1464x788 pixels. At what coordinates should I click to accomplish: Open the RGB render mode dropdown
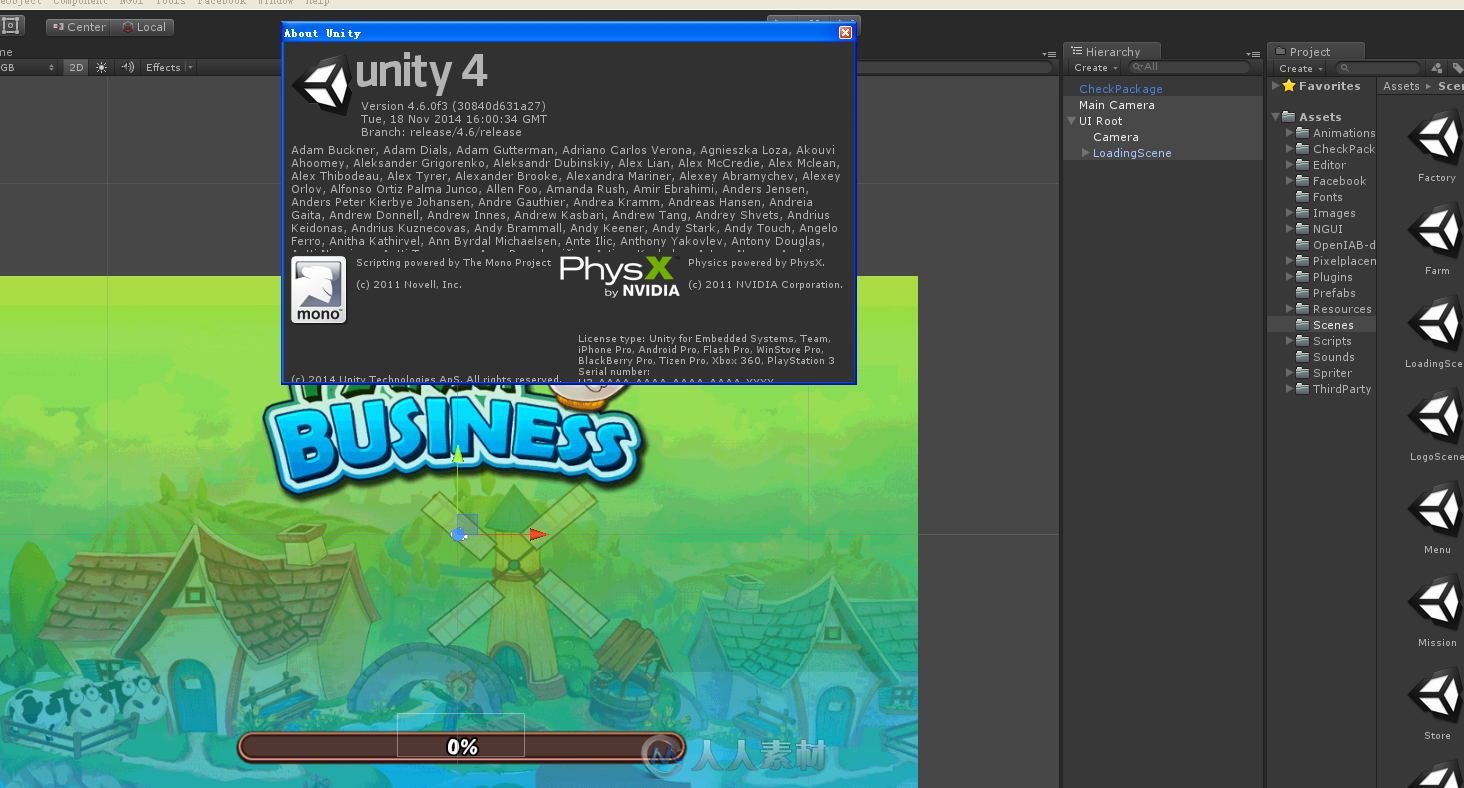(28, 67)
